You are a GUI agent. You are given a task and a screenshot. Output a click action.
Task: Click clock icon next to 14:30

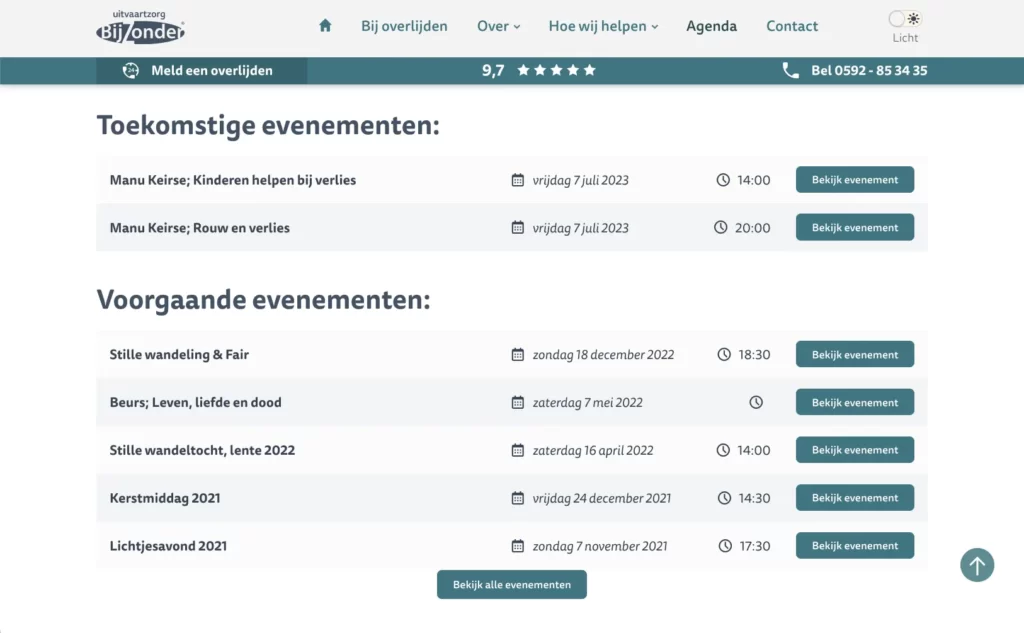click(x=724, y=498)
